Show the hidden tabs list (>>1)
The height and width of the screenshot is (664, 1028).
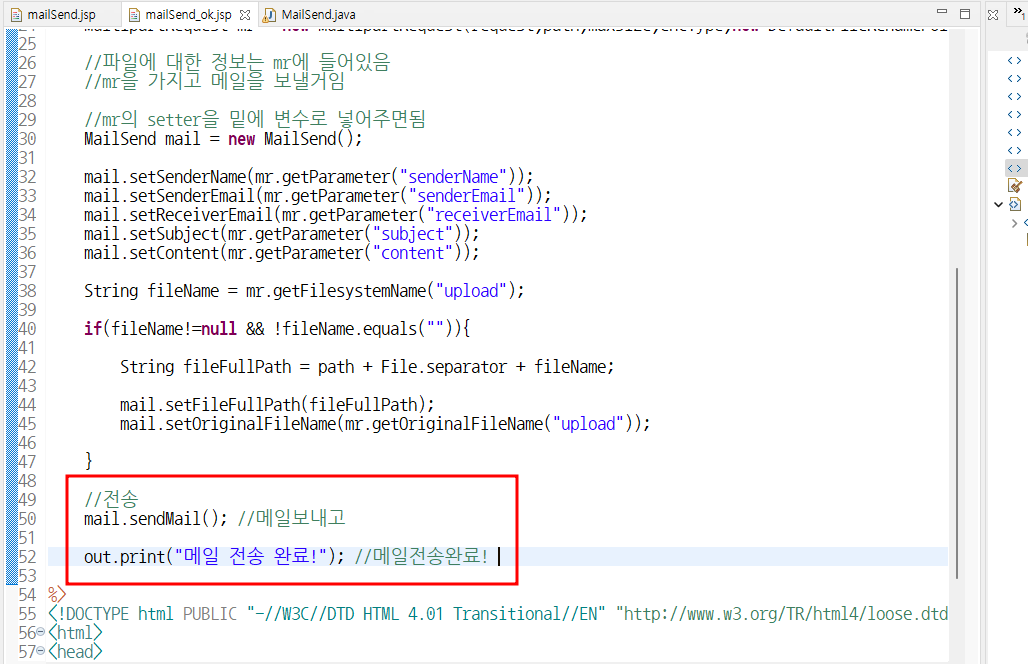pyautogui.click(x=1019, y=13)
